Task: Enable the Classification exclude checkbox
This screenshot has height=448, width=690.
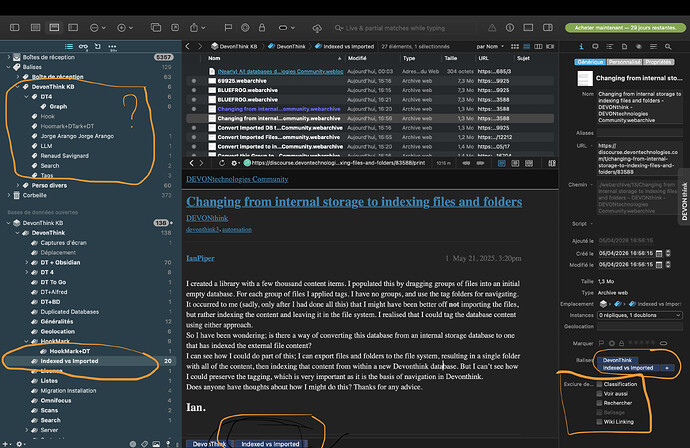Action: point(599,384)
